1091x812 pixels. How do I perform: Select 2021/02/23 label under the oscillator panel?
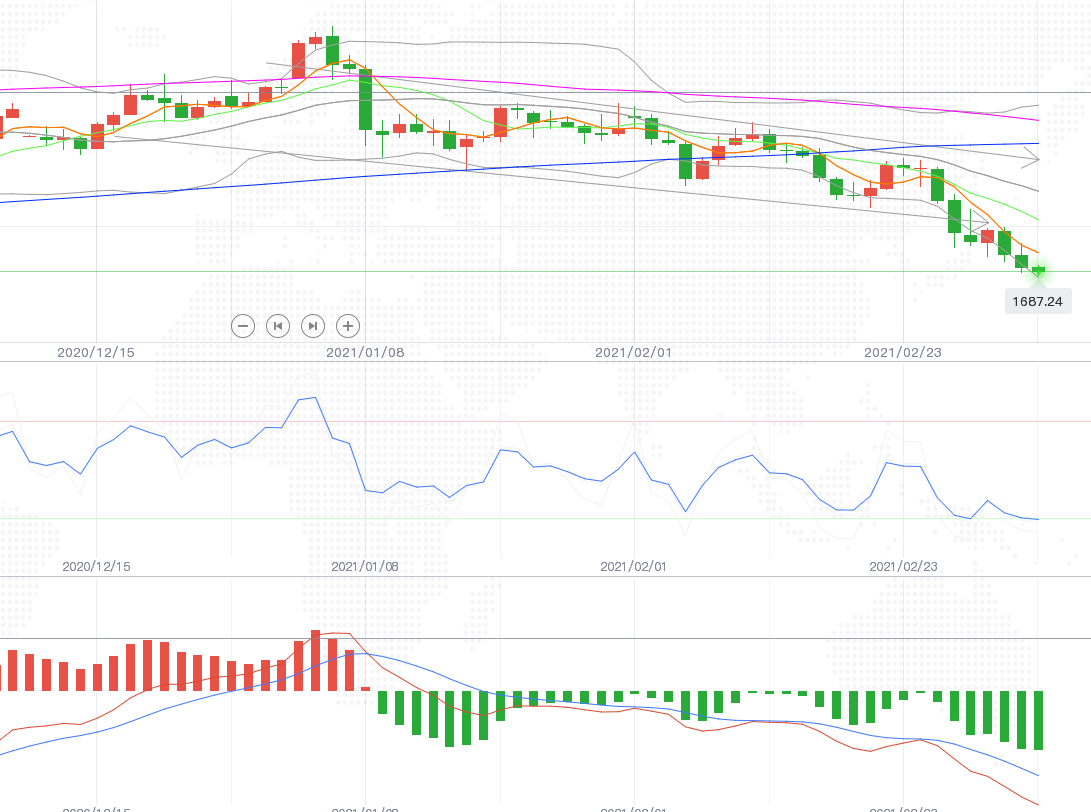(903, 566)
